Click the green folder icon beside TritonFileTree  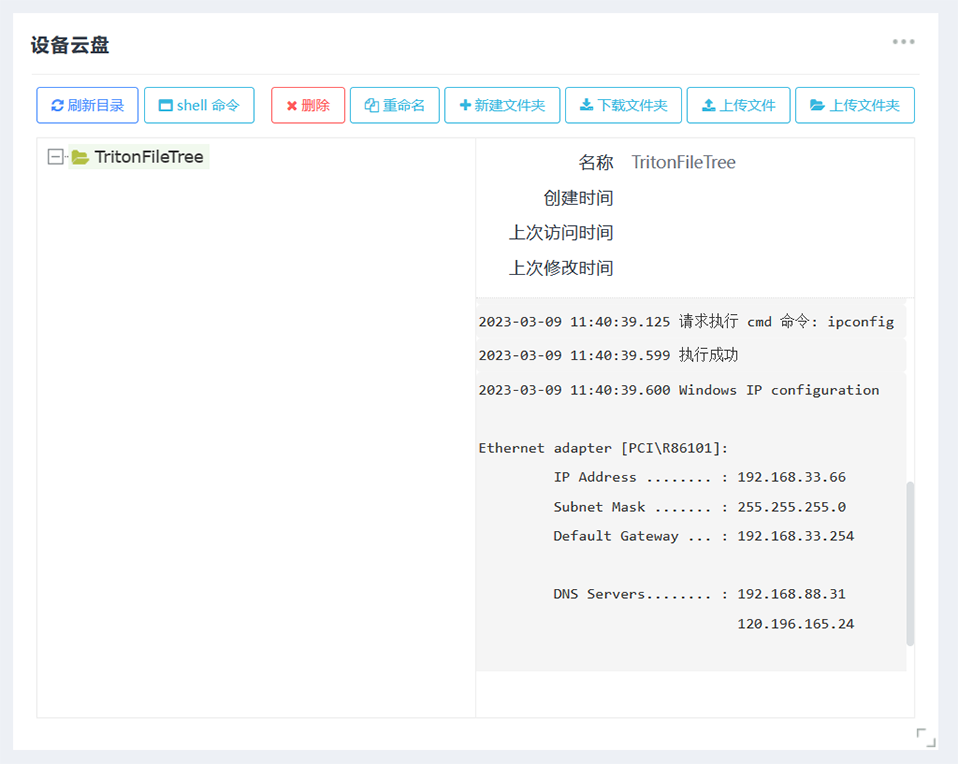click(x=80, y=158)
